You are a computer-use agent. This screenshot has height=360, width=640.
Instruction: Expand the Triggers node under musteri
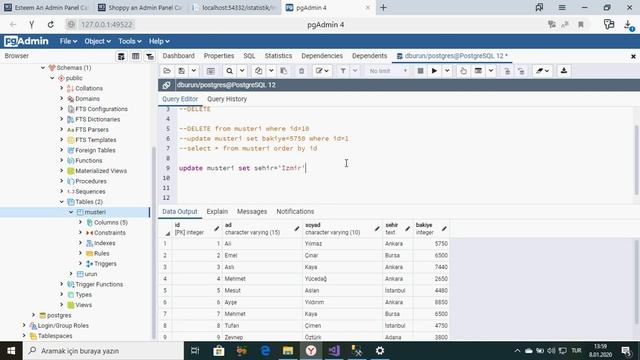click(x=80, y=264)
